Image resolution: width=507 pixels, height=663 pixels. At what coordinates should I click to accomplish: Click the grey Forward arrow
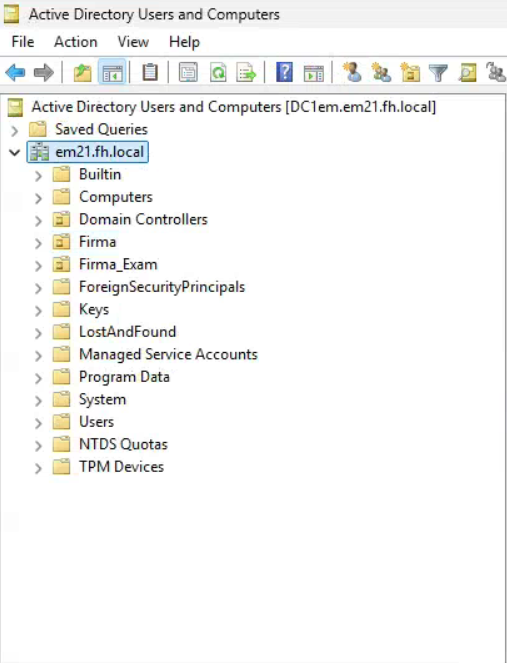(x=44, y=73)
